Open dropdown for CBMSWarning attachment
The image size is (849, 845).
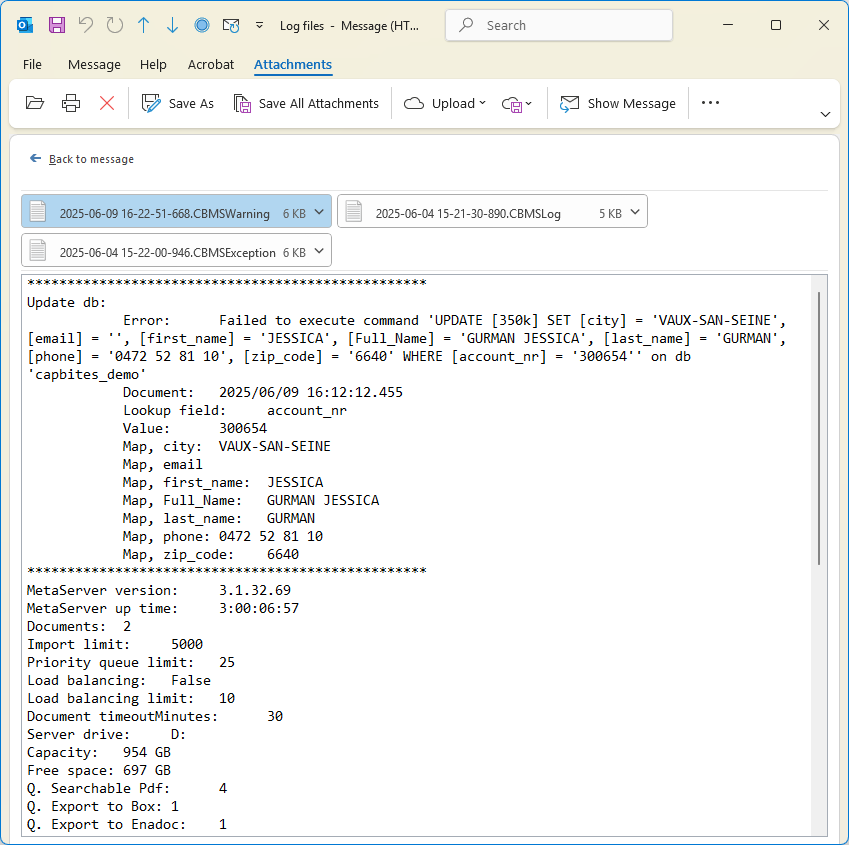point(319,212)
